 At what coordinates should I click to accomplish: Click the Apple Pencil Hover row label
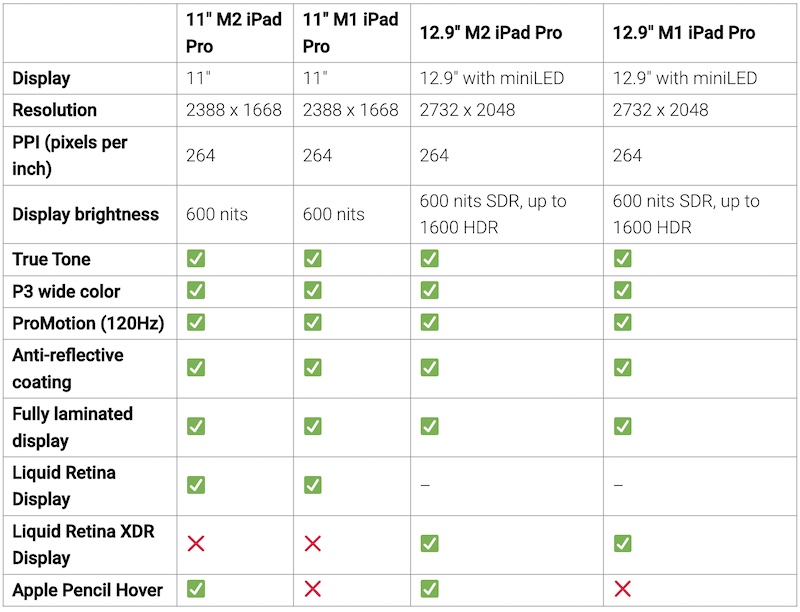point(87,590)
